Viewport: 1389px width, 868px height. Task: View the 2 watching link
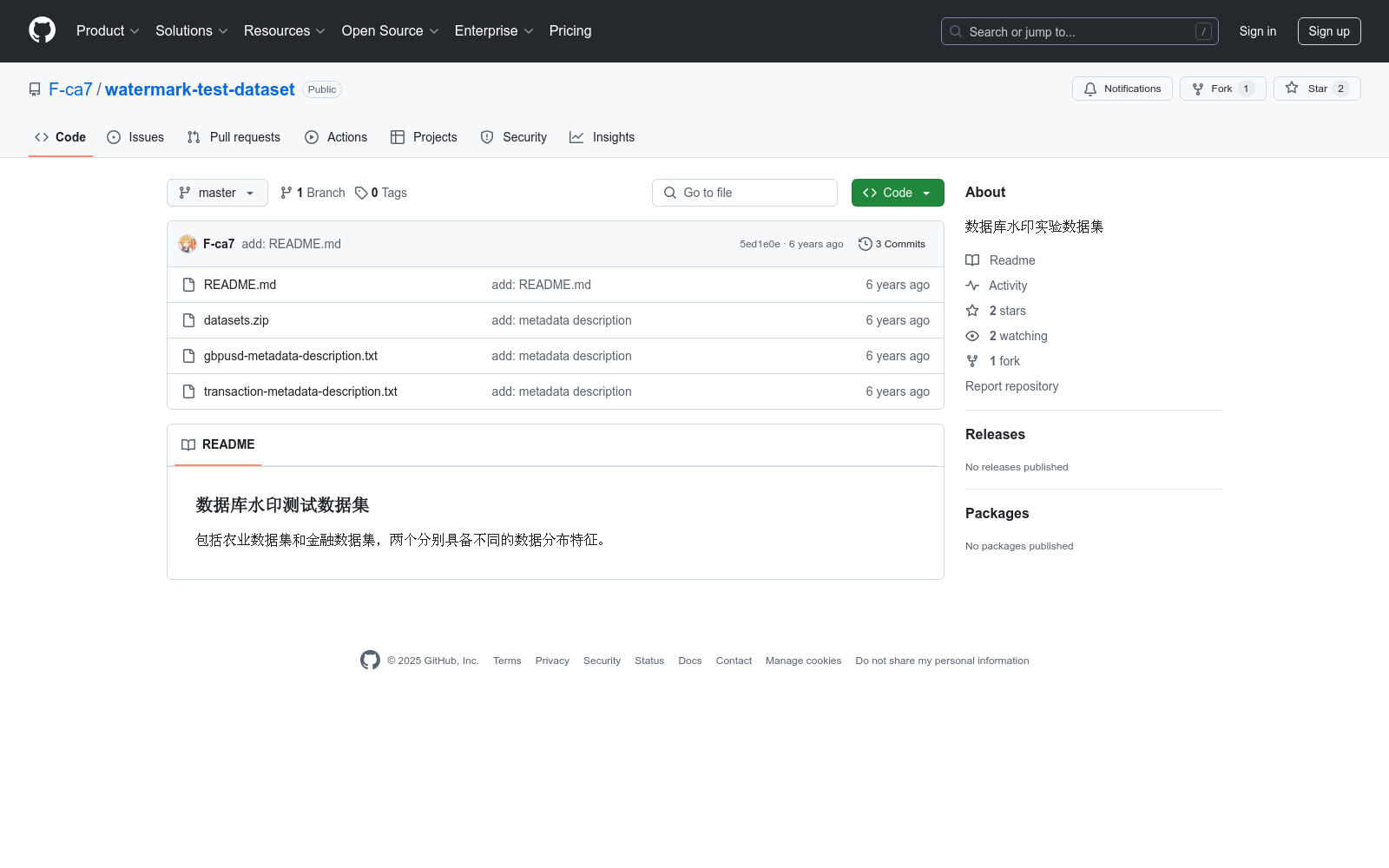point(1007,336)
